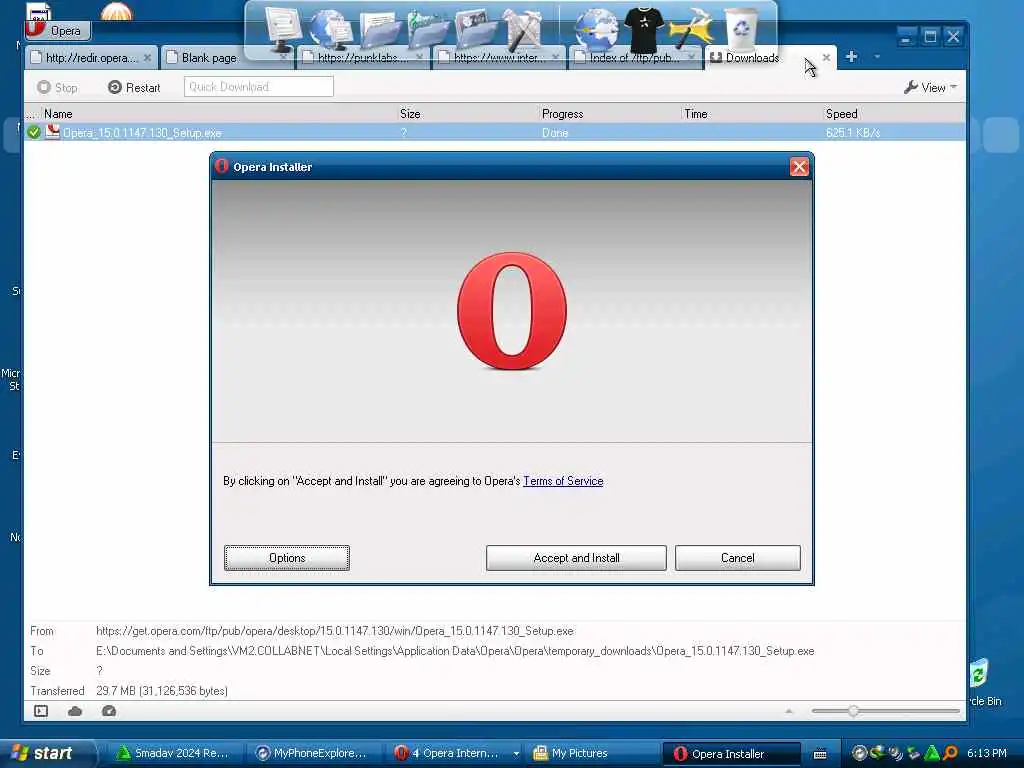
Task: Click the orange magnifier tray icon
Action: [x=951, y=753]
